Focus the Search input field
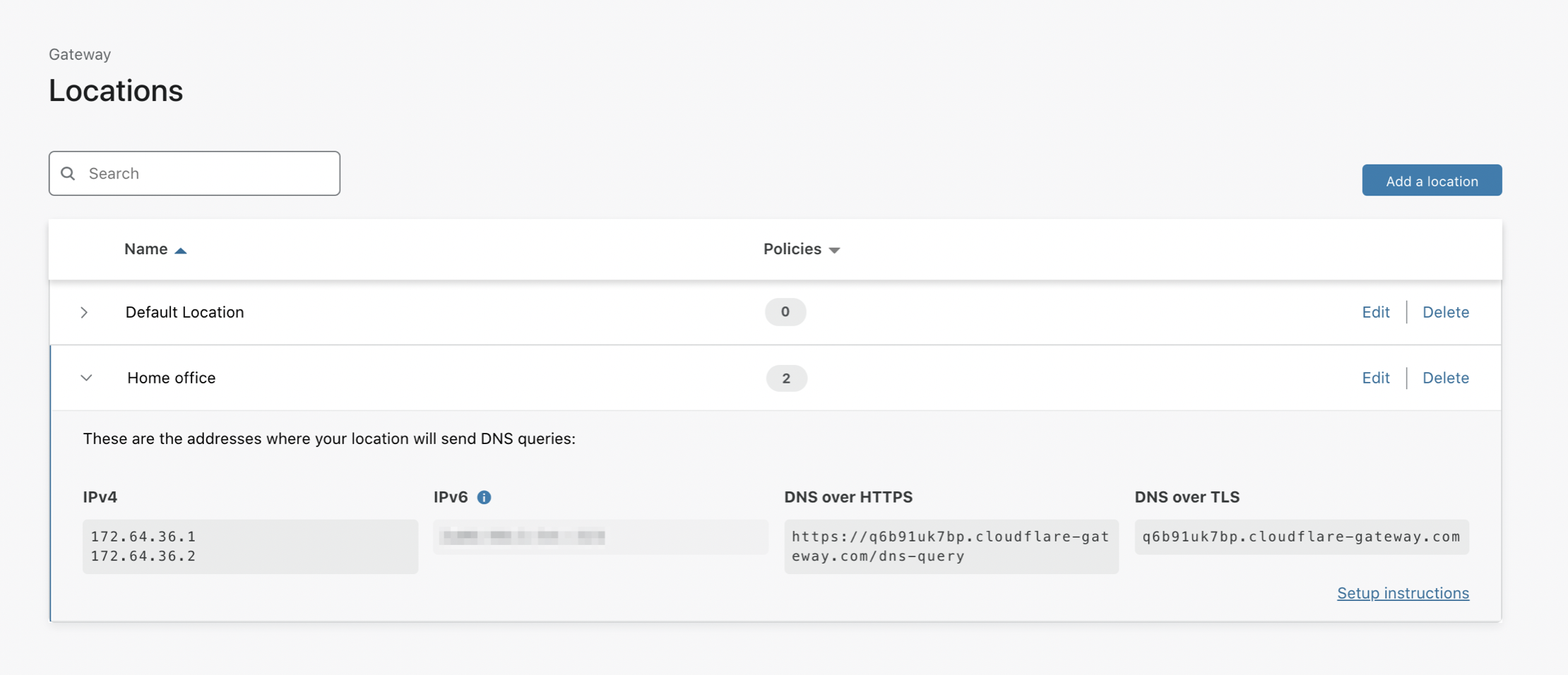This screenshot has height=675, width=1568. click(205, 173)
